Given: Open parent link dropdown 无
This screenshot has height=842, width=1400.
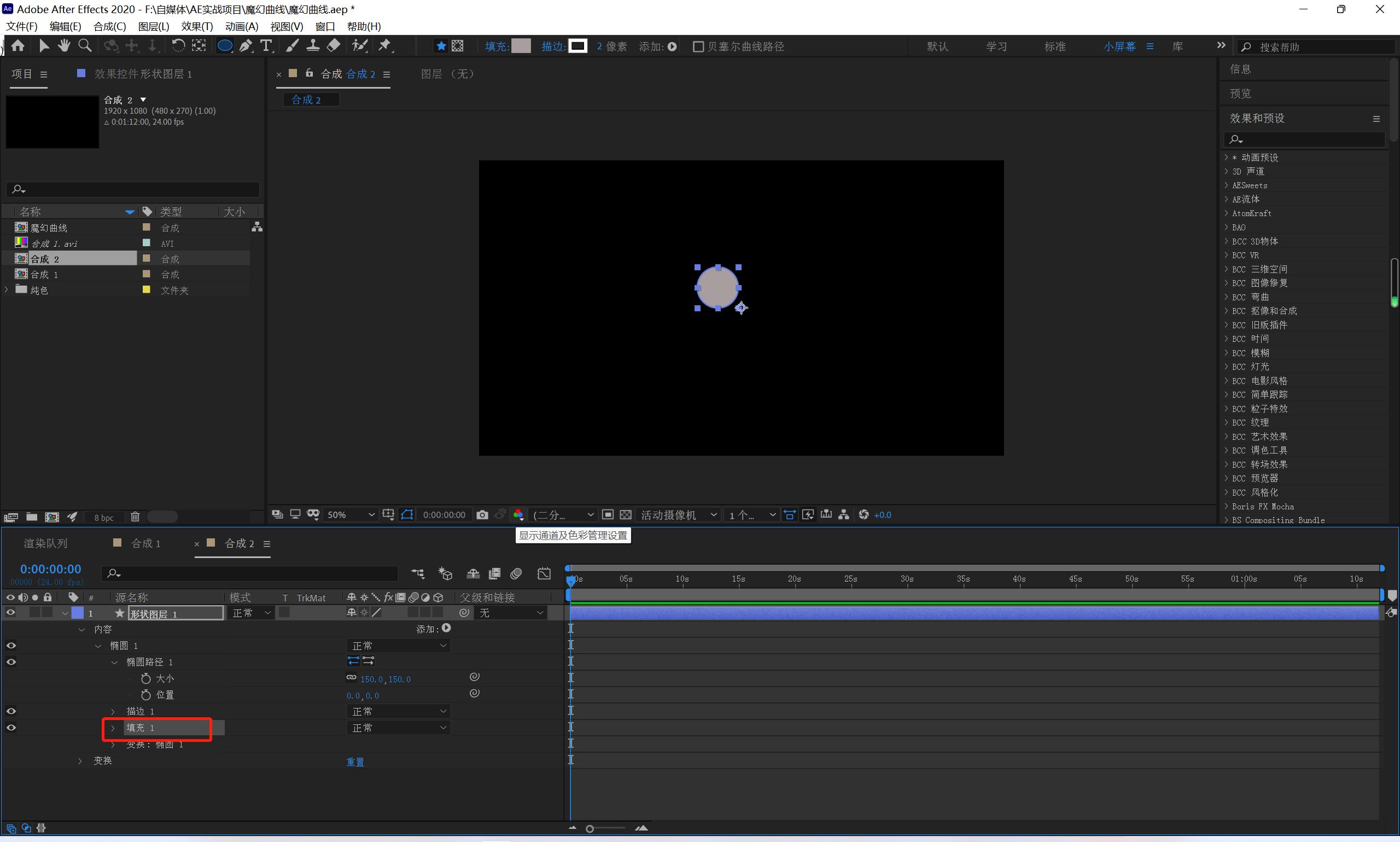Looking at the screenshot, I should click(x=511, y=613).
